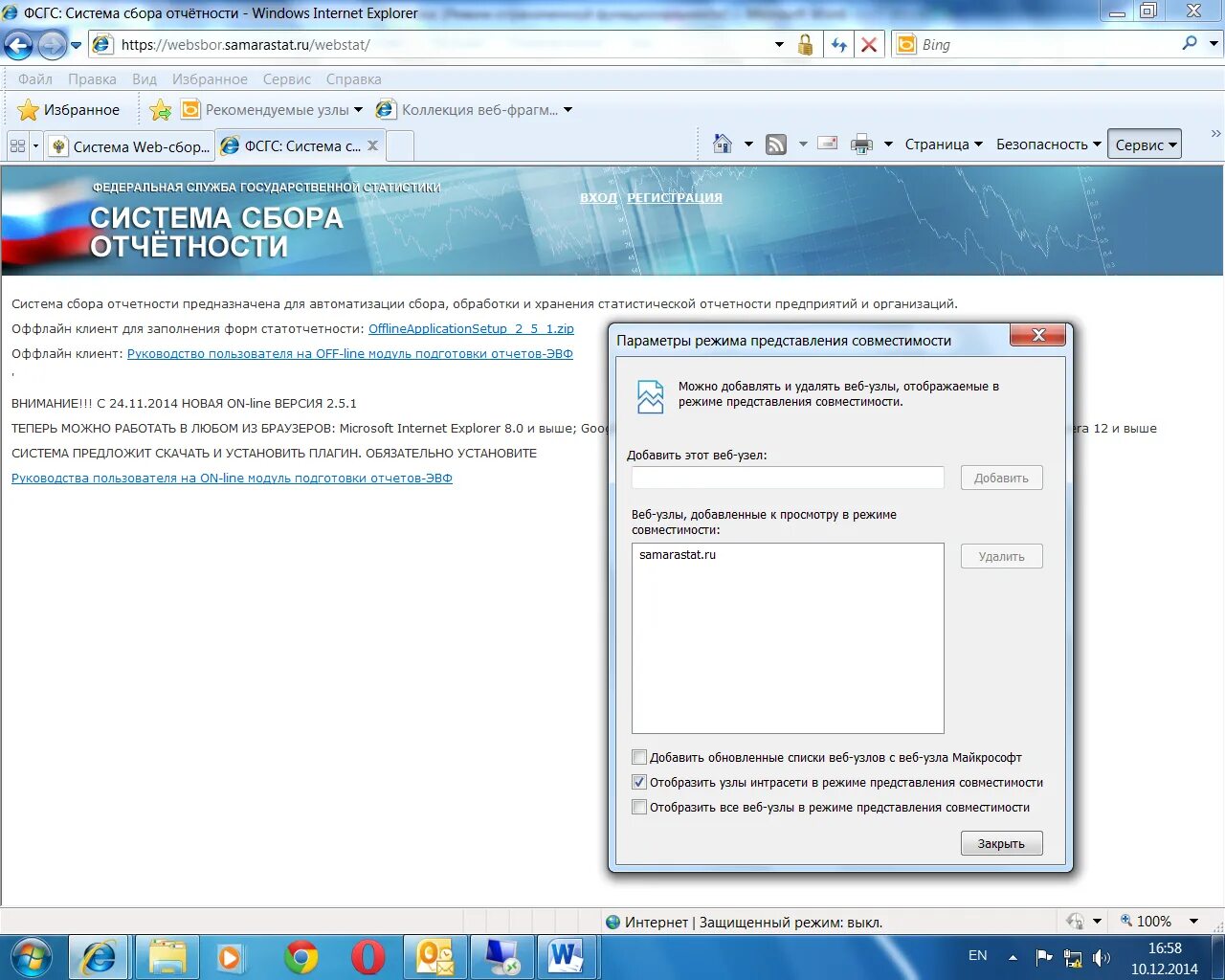Open zoom level 100% dropdown in status bar

(x=1193, y=921)
